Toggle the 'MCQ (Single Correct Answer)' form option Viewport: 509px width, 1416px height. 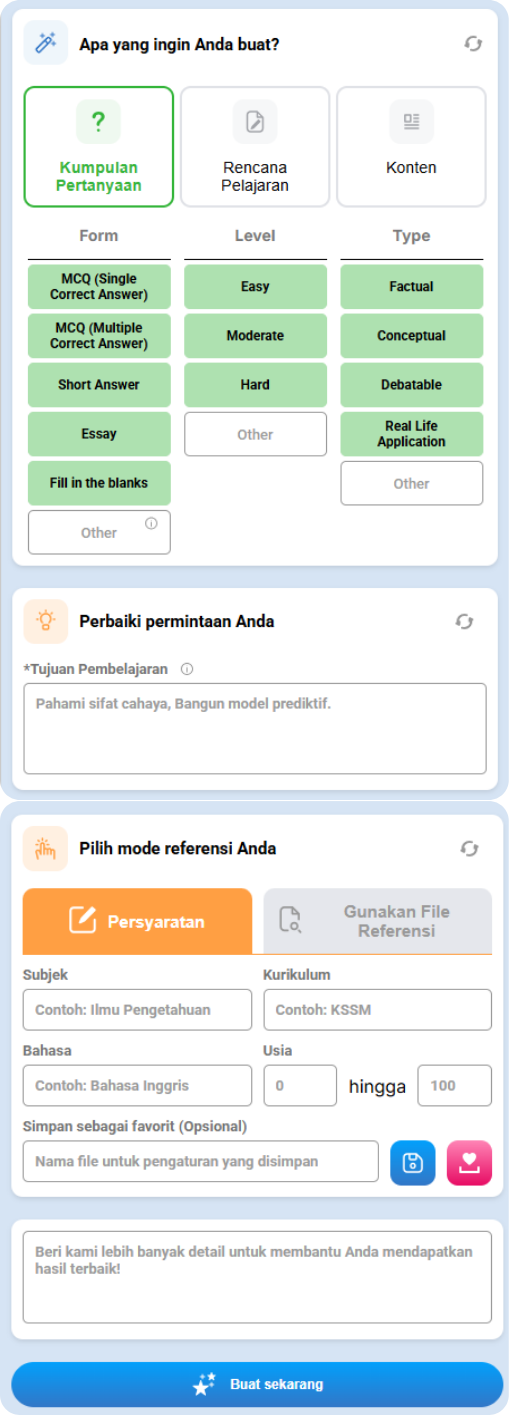(99, 287)
